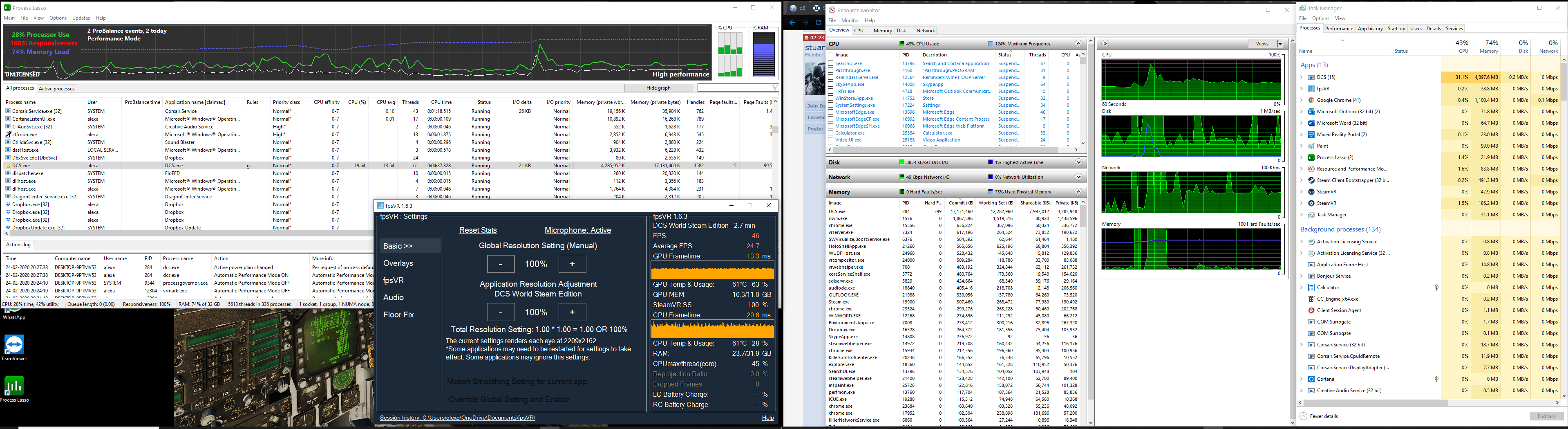Image resolution: width=1568 pixels, height=429 pixels.
Task: Click Reset Stats link in fpsVR settings
Action: coord(478,230)
